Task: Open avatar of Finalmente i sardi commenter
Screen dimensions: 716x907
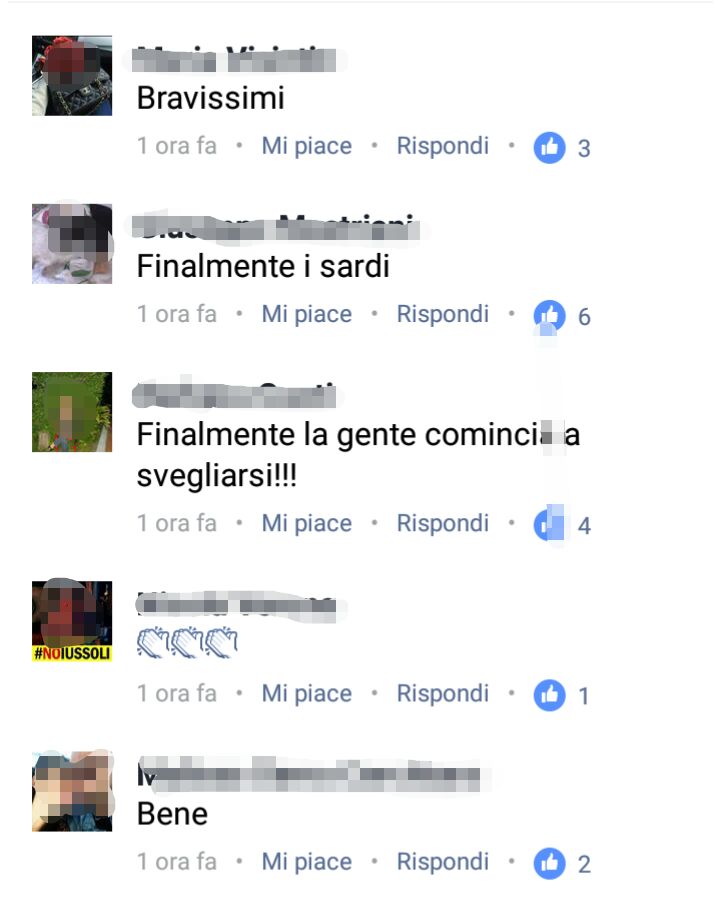Action: coord(72,244)
